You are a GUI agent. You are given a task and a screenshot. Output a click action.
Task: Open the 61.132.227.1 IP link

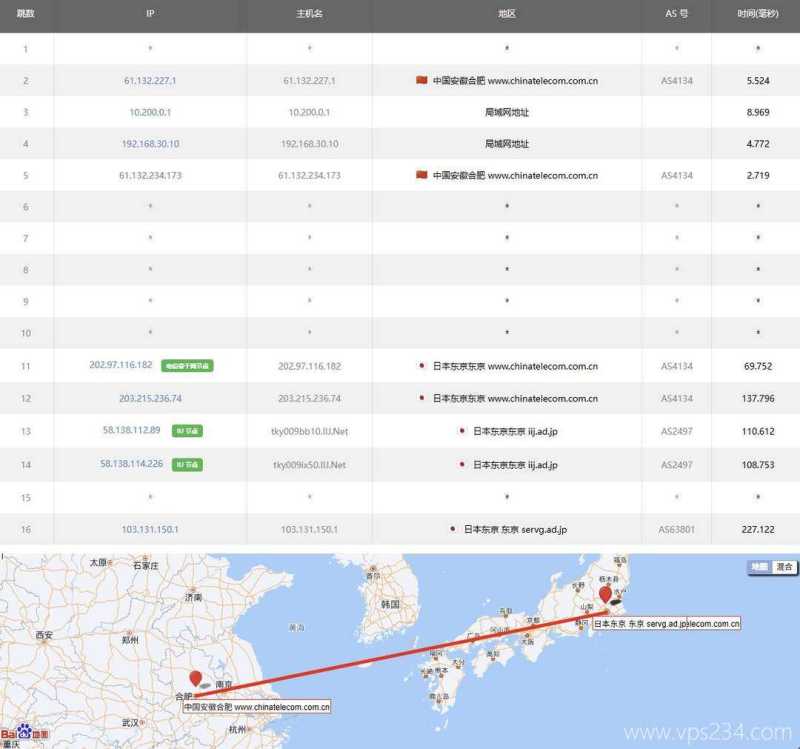click(x=148, y=81)
